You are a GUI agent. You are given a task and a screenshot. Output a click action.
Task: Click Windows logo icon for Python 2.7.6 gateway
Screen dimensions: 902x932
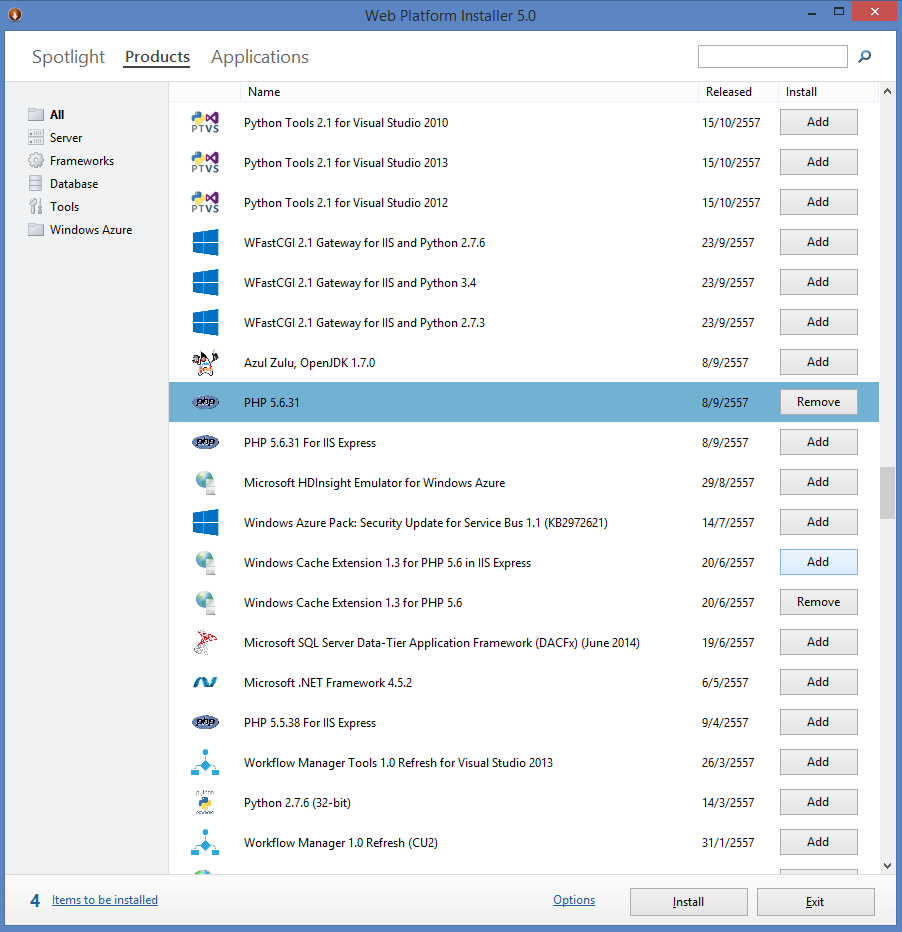tap(205, 243)
